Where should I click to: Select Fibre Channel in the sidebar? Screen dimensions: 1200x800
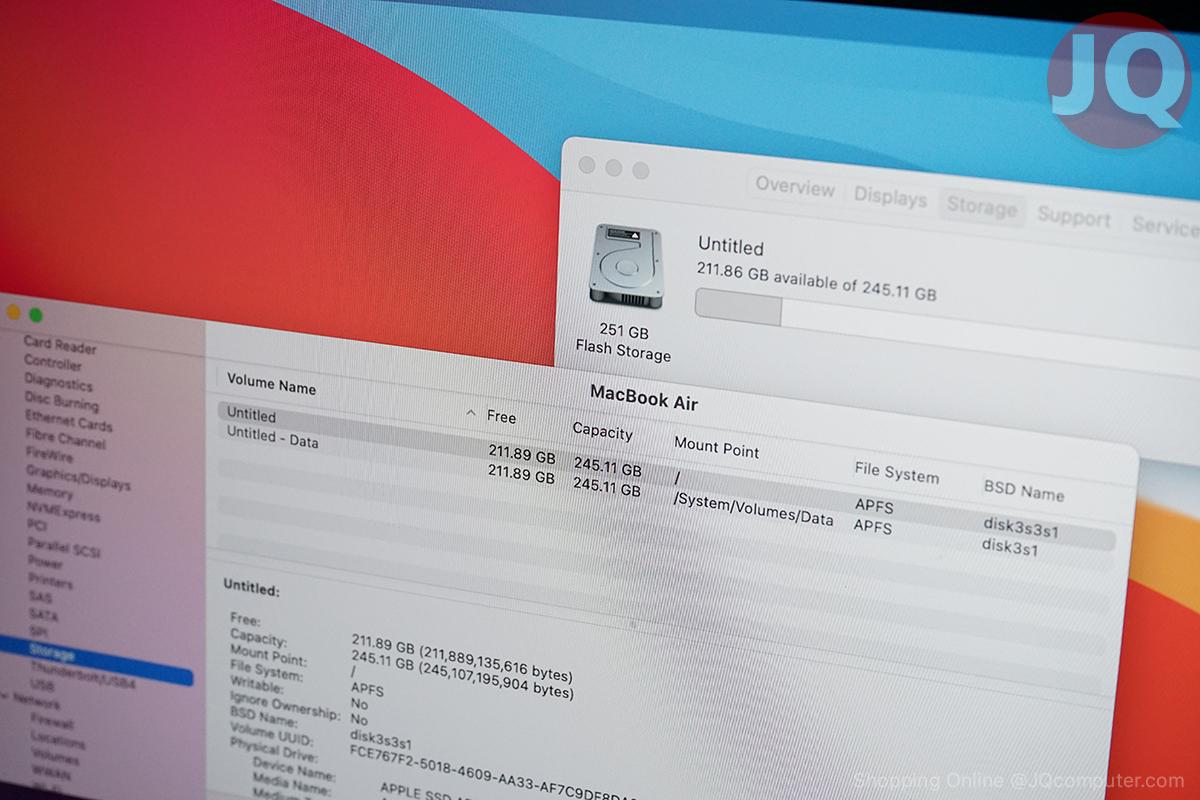point(66,439)
